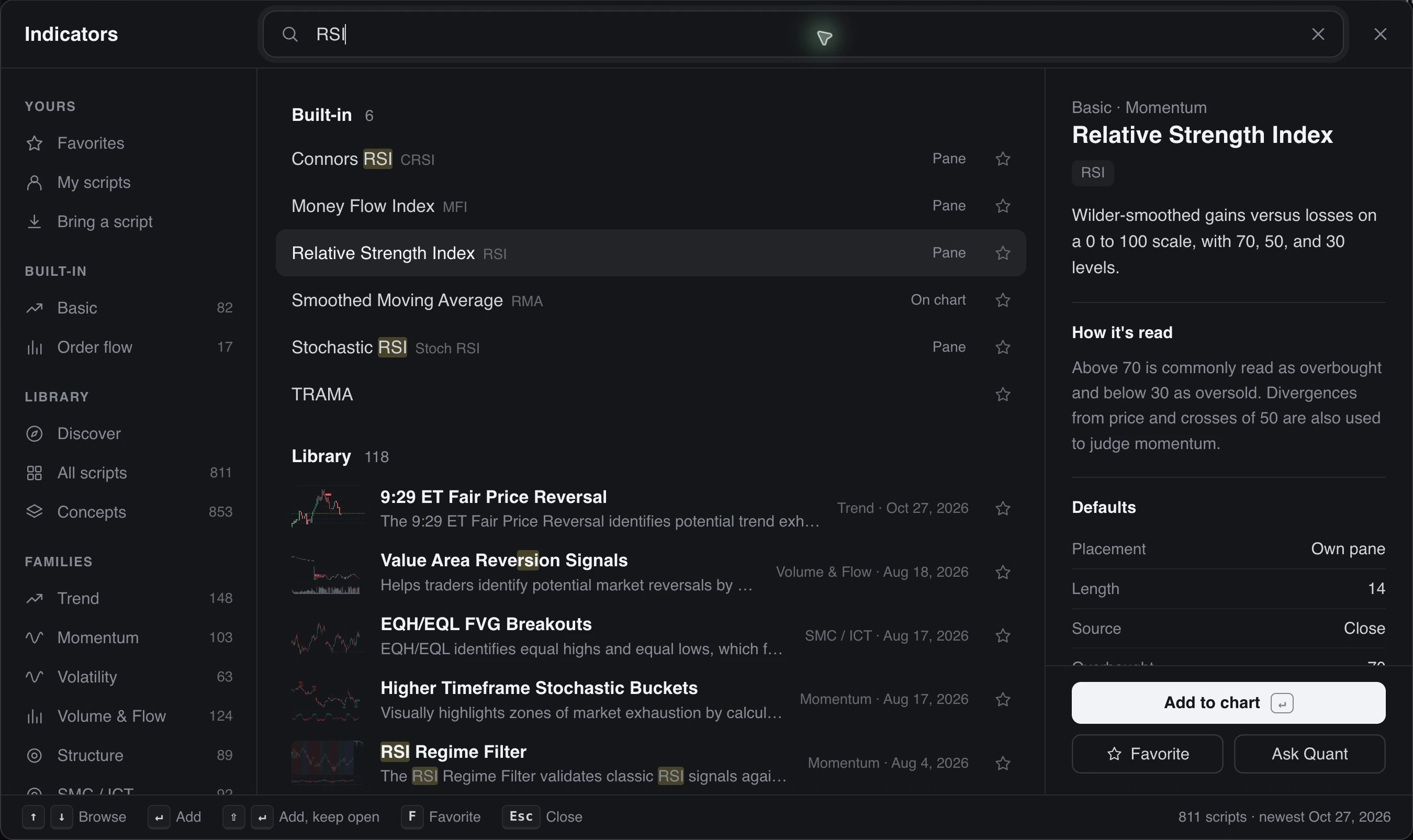Filter by the Volatility family

pos(129,676)
